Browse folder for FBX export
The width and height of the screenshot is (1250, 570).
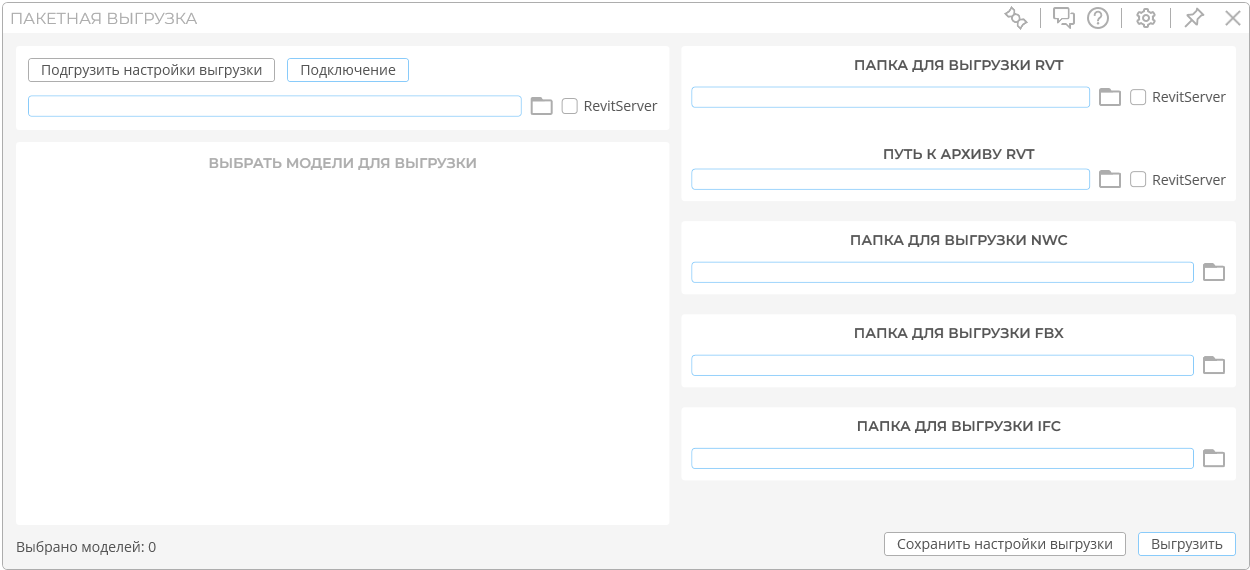[x=1214, y=365]
